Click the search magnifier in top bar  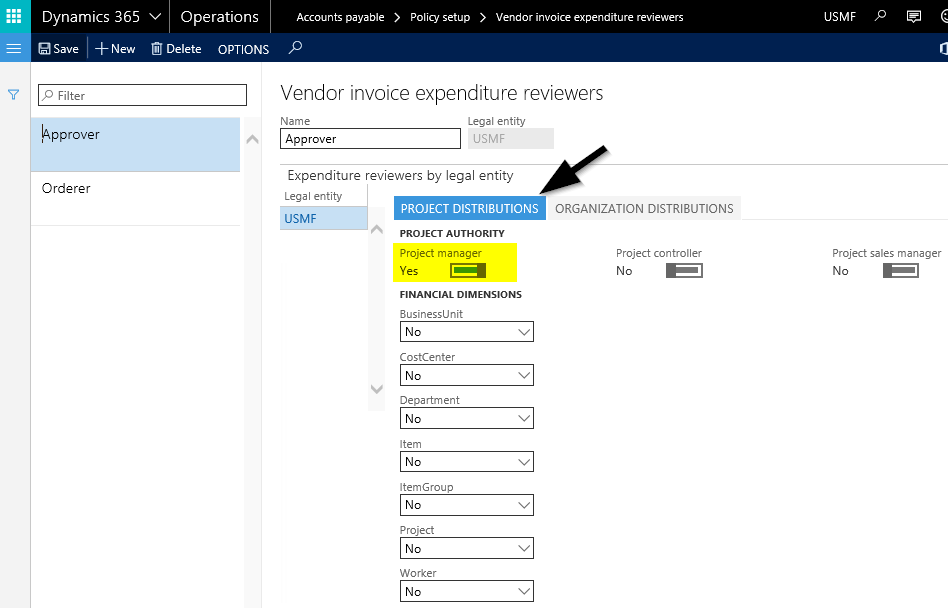coord(880,17)
